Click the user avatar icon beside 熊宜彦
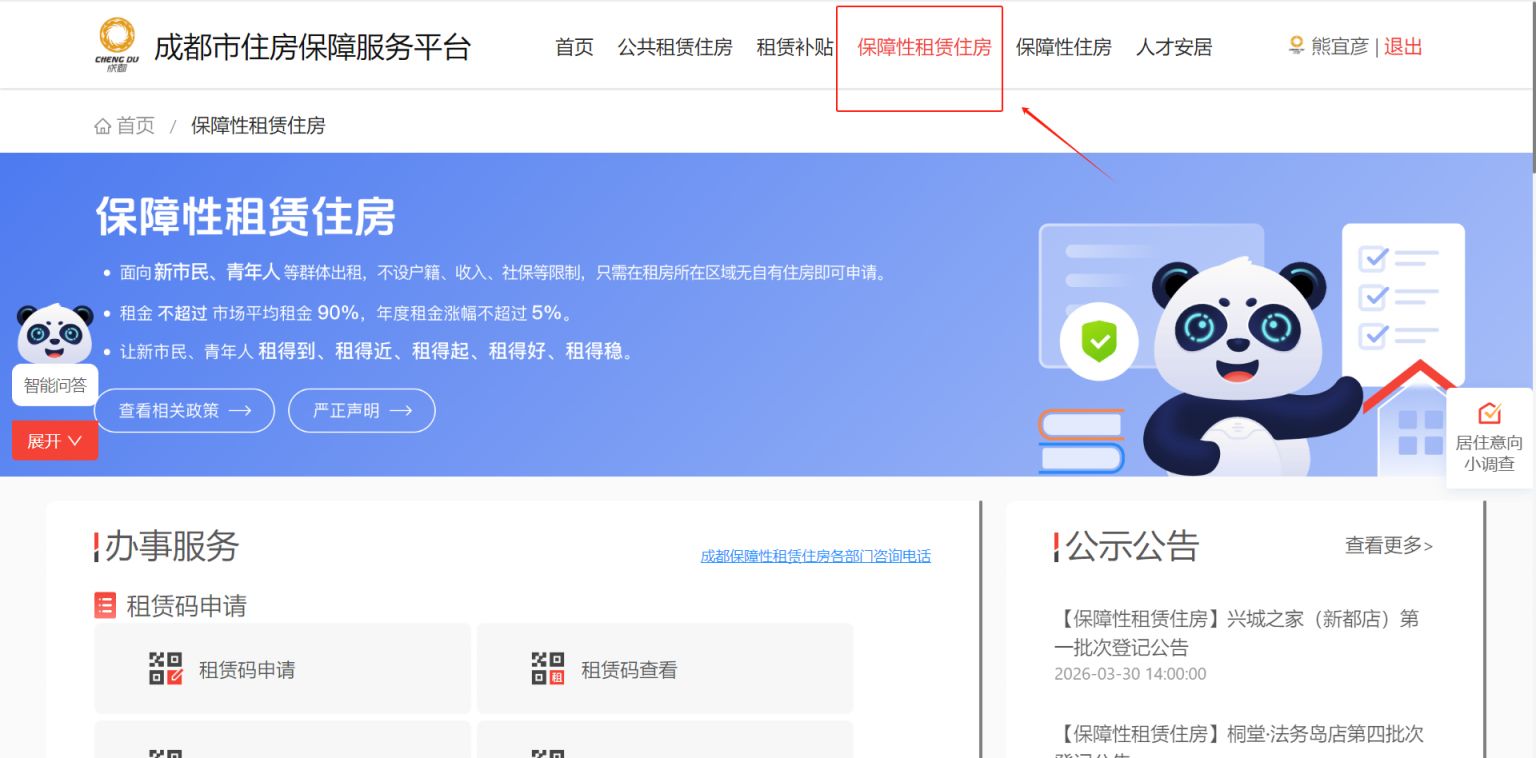Image resolution: width=1536 pixels, height=758 pixels. 1296,46
